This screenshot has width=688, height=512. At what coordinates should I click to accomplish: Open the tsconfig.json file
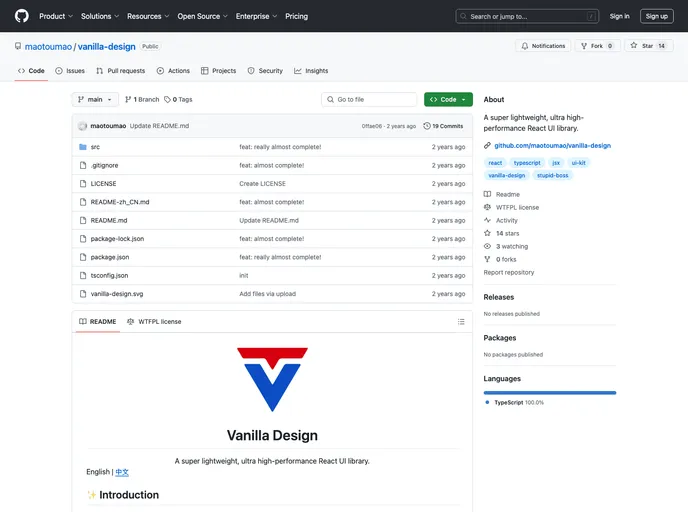(x=109, y=276)
